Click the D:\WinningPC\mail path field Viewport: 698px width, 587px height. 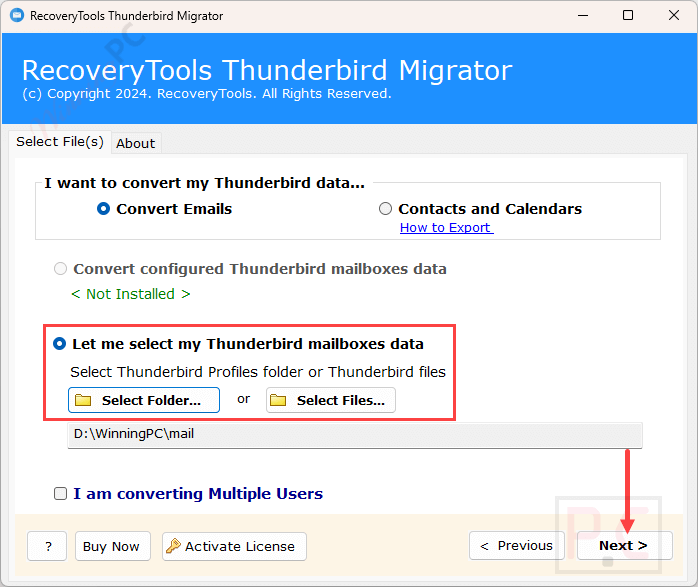coord(354,435)
